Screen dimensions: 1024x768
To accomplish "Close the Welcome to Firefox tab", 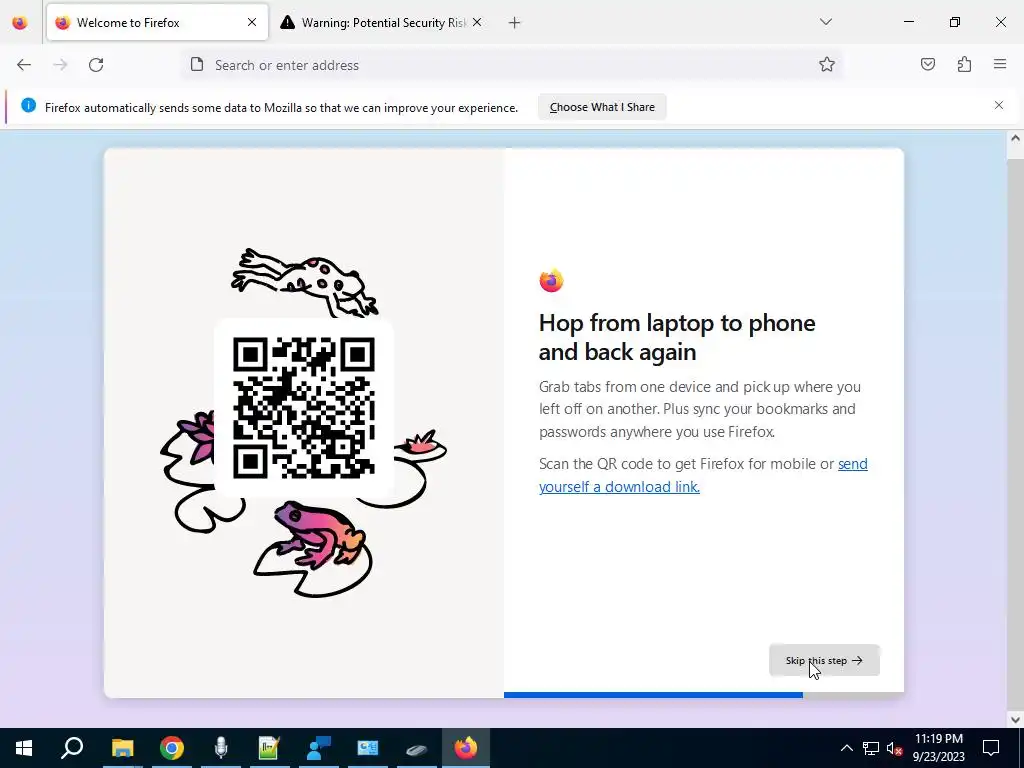I will pos(252,22).
